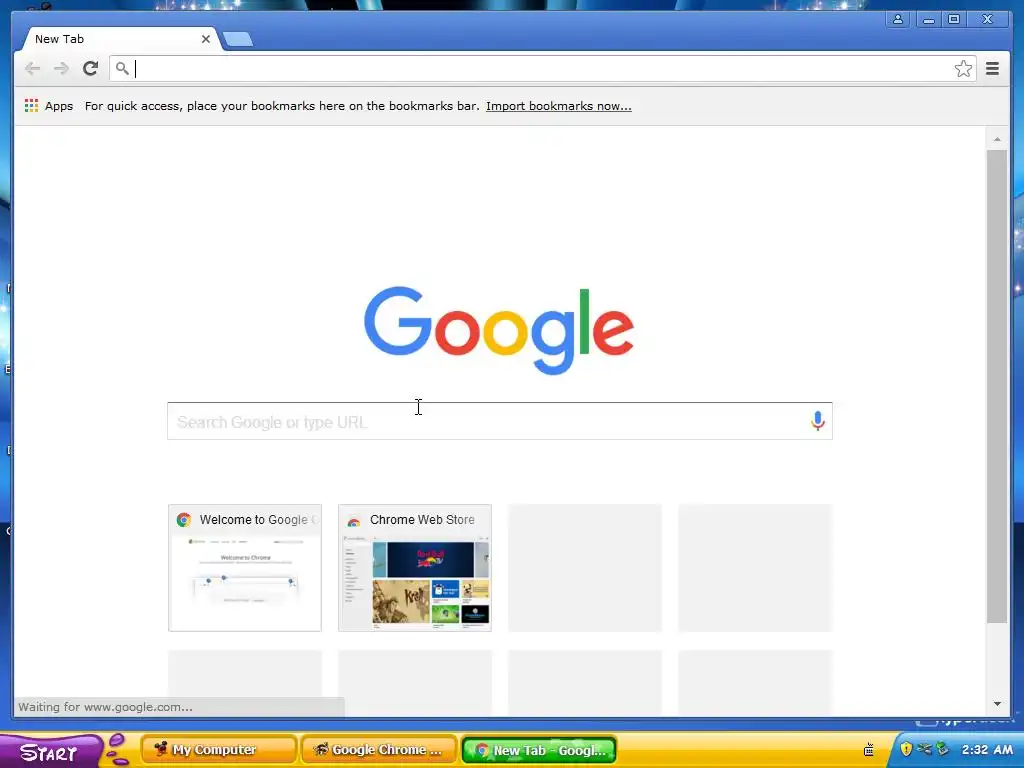
Task: Click the Welcome to Google Chrome favicon
Action: click(184, 520)
